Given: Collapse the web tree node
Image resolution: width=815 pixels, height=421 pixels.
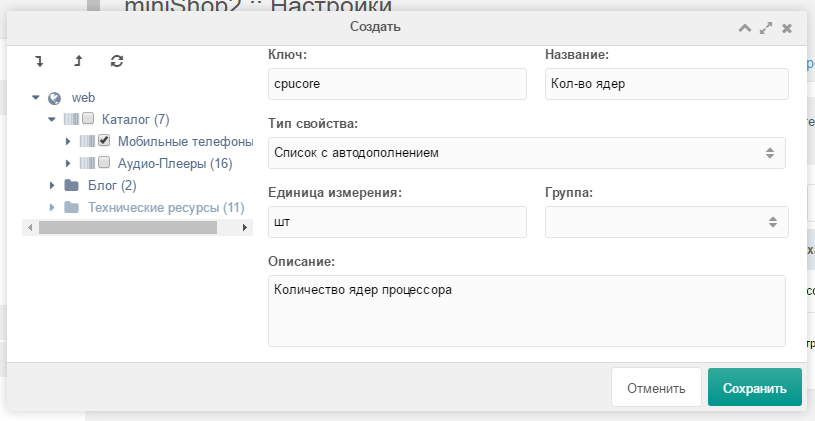Looking at the screenshot, I should [x=35, y=97].
